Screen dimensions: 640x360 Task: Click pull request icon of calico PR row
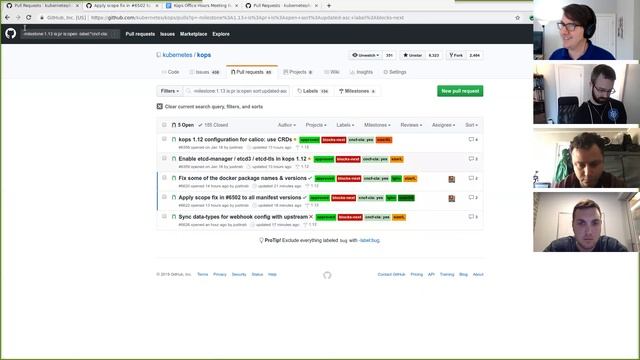click(x=174, y=140)
